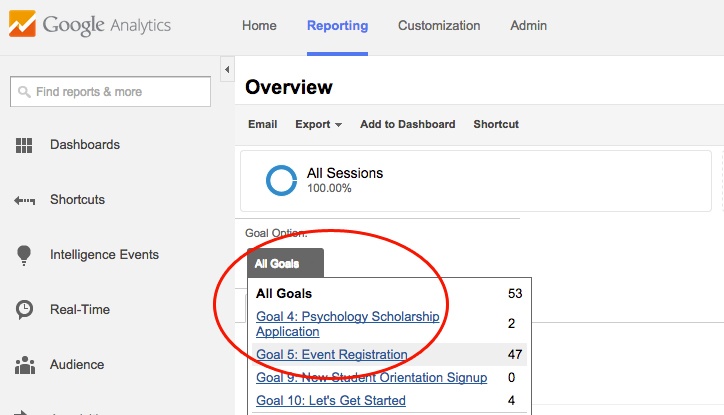Open the Export dropdown menu

coord(318,125)
